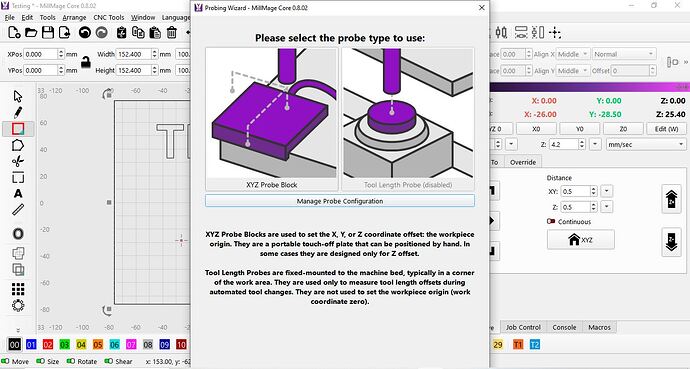Screen dimensions: 690x369
Task: Open the Align X Middle dropdown
Action: pyautogui.click(x=573, y=54)
